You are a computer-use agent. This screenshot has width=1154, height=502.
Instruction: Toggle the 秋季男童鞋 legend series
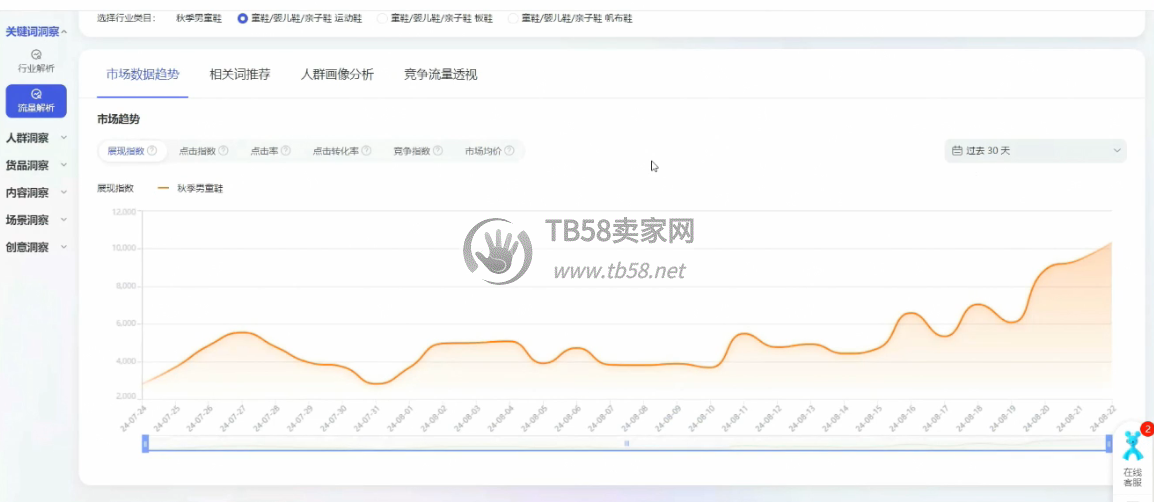coord(190,187)
